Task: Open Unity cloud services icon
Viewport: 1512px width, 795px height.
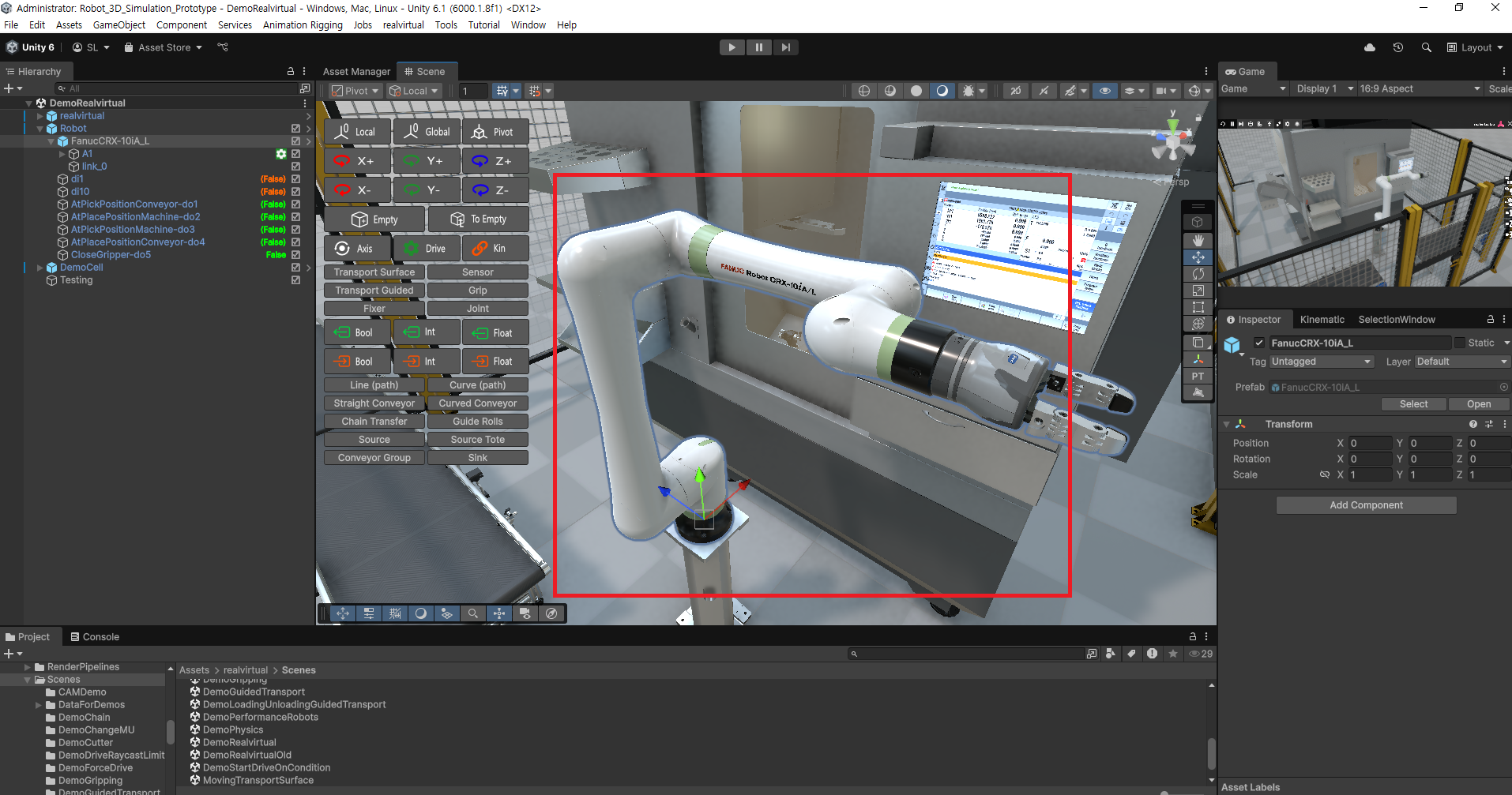Action: 1369,47
